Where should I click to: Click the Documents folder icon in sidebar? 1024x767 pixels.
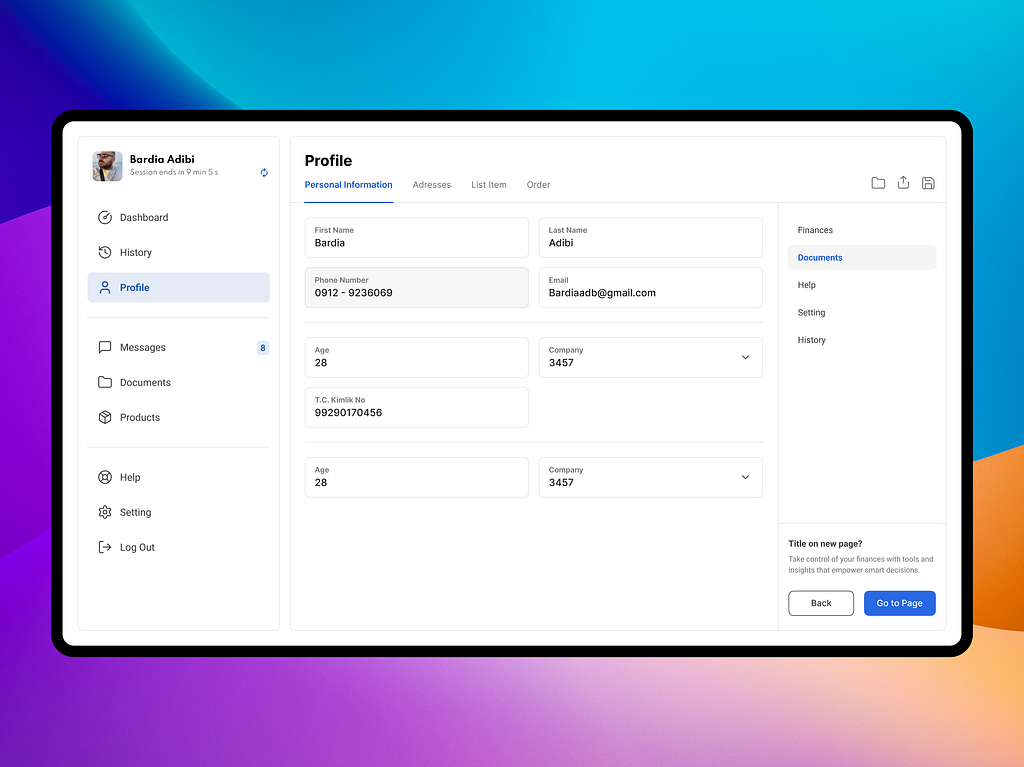click(x=104, y=382)
